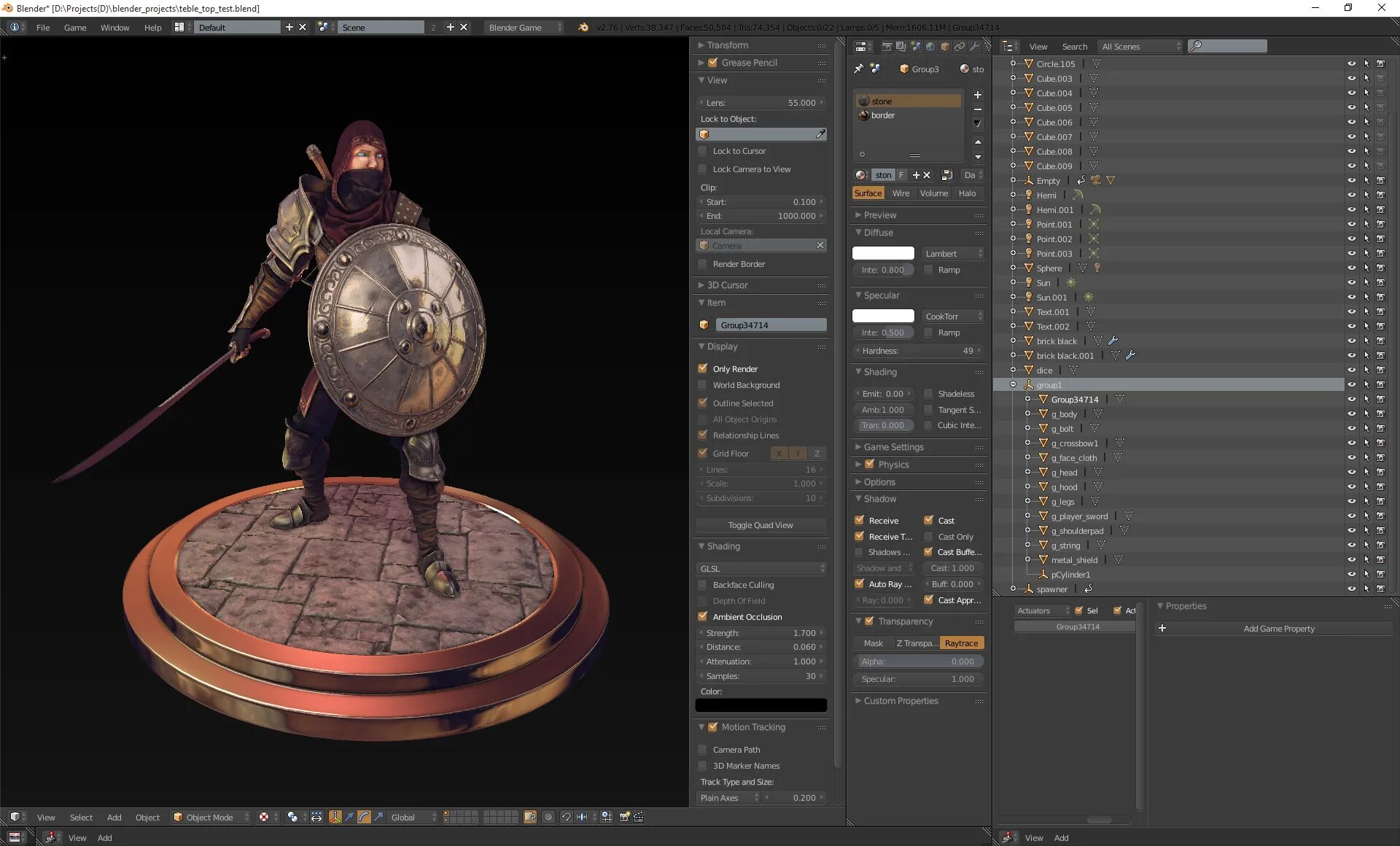This screenshot has height=846, width=1400.
Task: Click the Toggle Quad View button
Action: click(761, 525)
